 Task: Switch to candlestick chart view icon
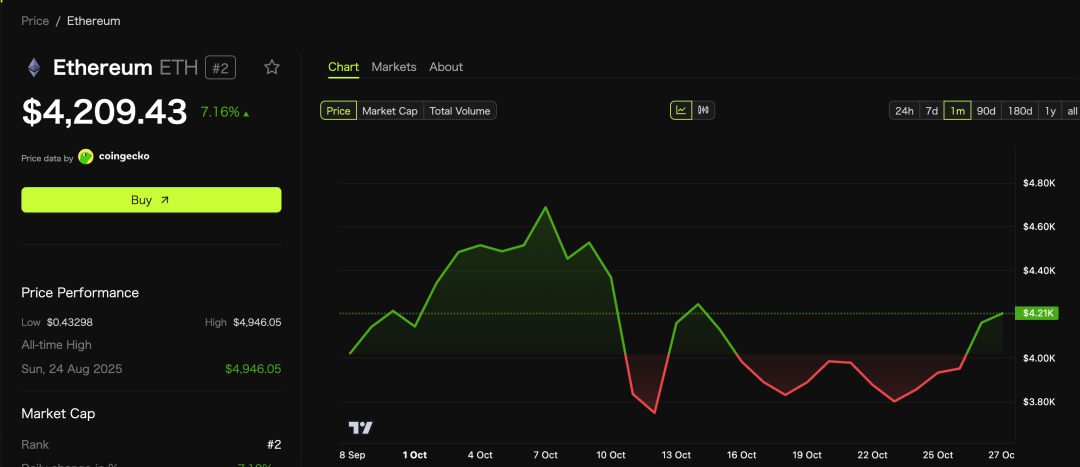[x=704, y=110]
